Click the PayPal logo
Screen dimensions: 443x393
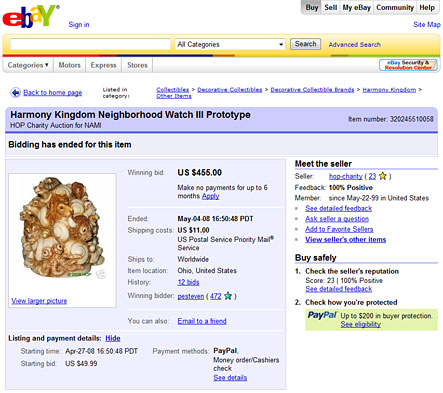[x=322, y=315]
